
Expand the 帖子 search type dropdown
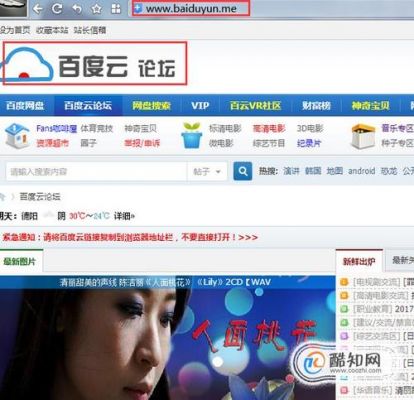click(x=207, y=172)
